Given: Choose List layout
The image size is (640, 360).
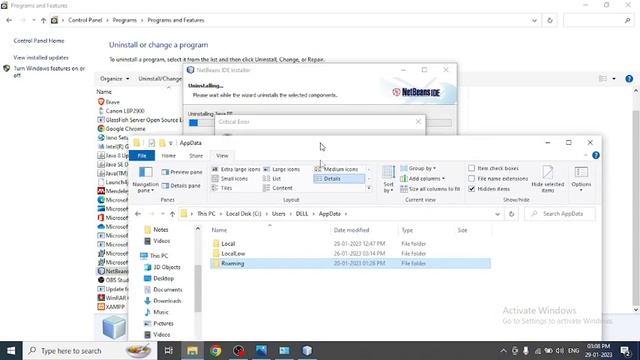Looking at the screenshot, I should click(272, 179).
